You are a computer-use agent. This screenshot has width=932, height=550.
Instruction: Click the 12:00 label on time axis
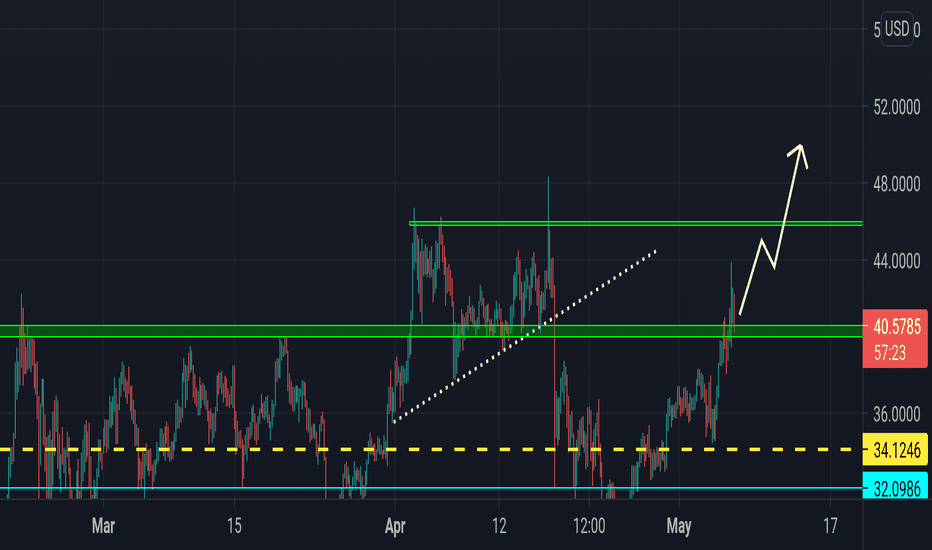[589, 526]
